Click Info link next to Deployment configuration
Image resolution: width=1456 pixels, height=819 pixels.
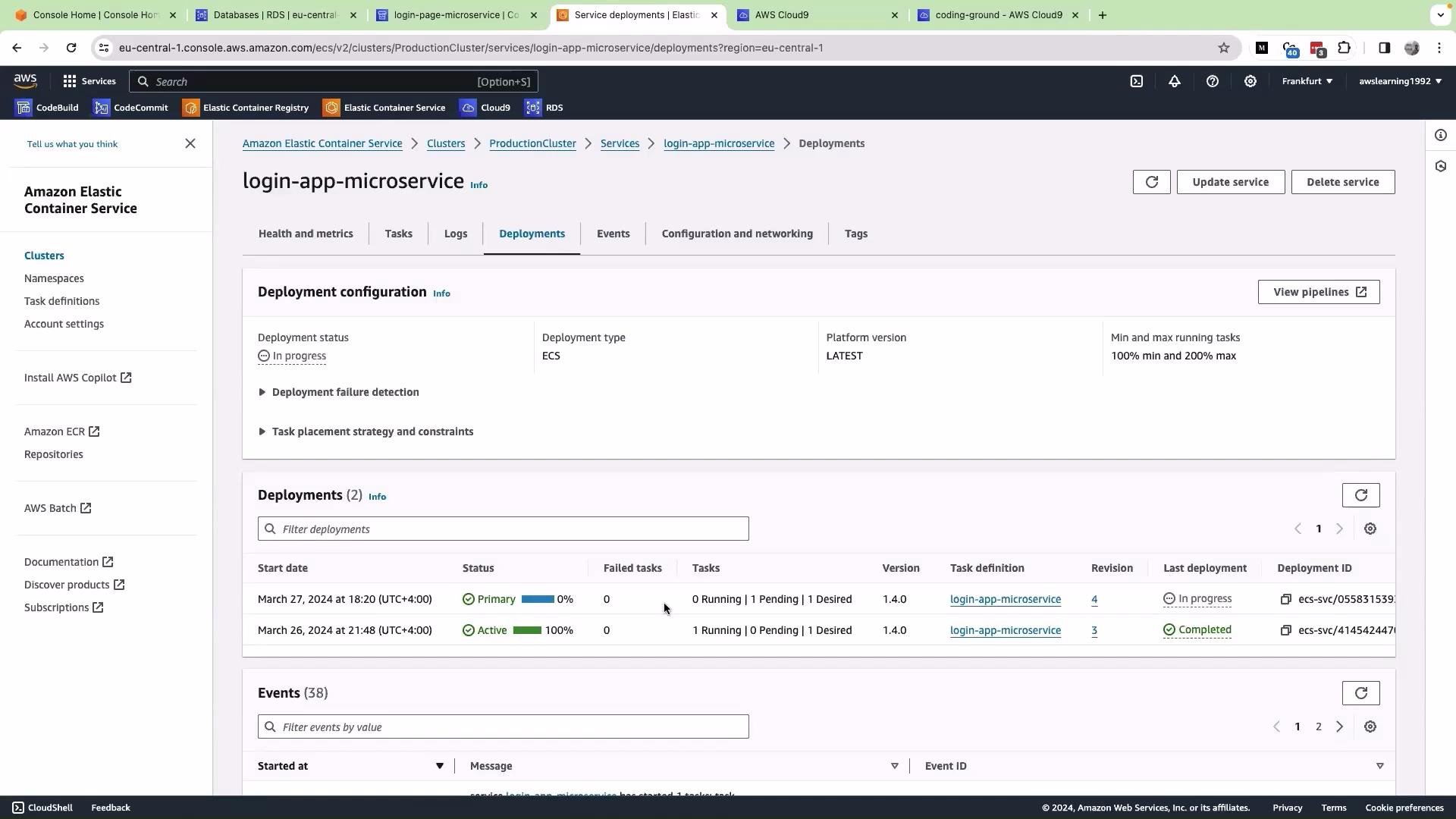point(441,294)
